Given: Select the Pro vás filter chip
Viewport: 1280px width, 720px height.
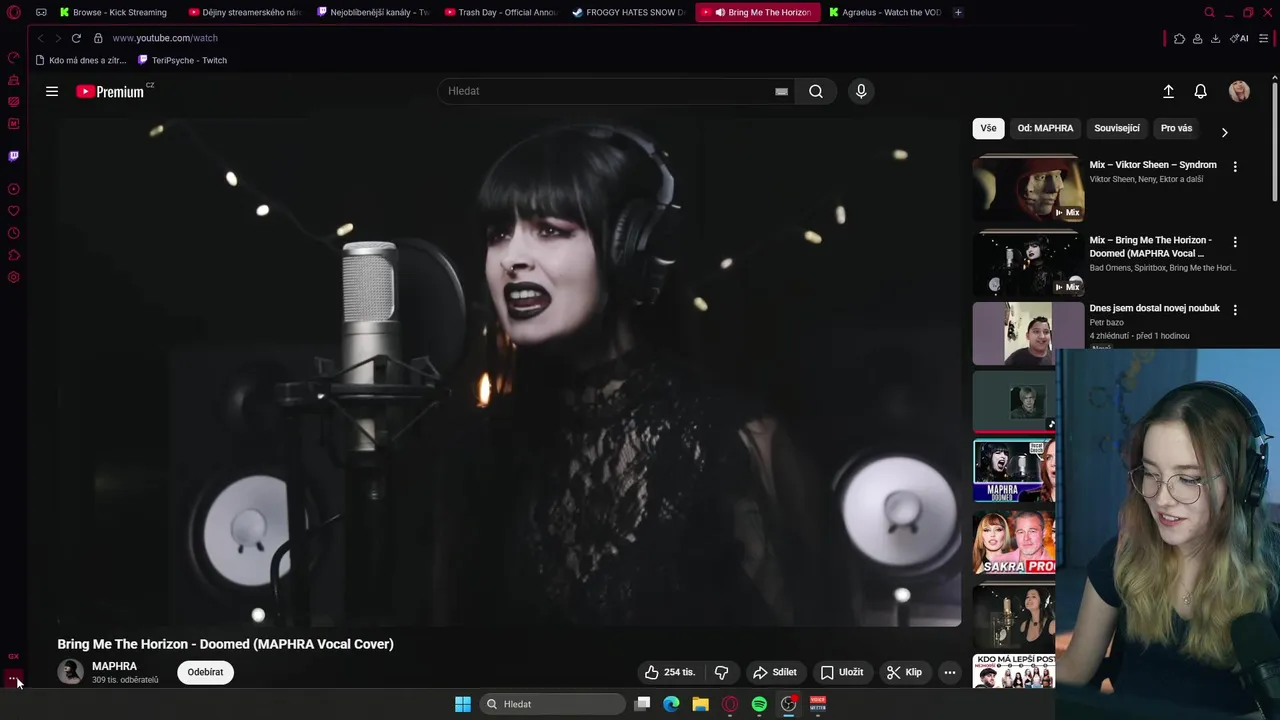Looking at the screenshot, I should [x=1176, y=128].
